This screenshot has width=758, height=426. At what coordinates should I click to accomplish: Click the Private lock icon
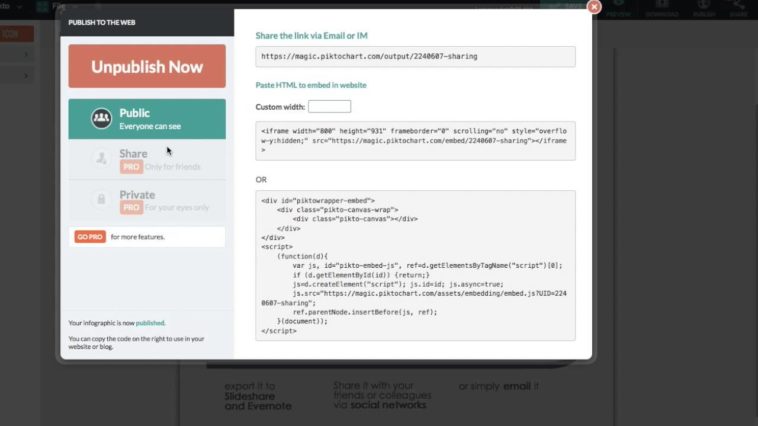[x=101, y=200]
